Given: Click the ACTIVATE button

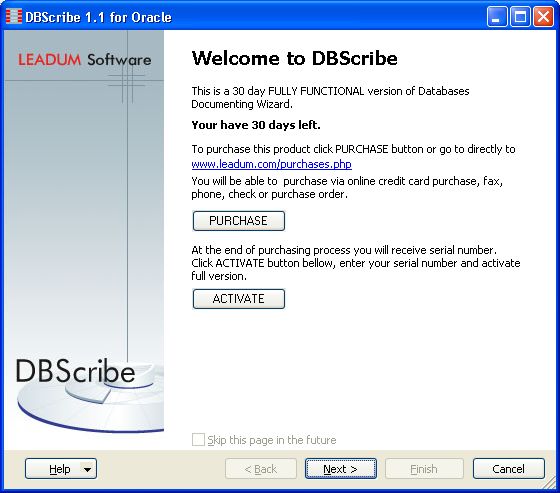Looking at the screenshot, I should pos(239,299).
